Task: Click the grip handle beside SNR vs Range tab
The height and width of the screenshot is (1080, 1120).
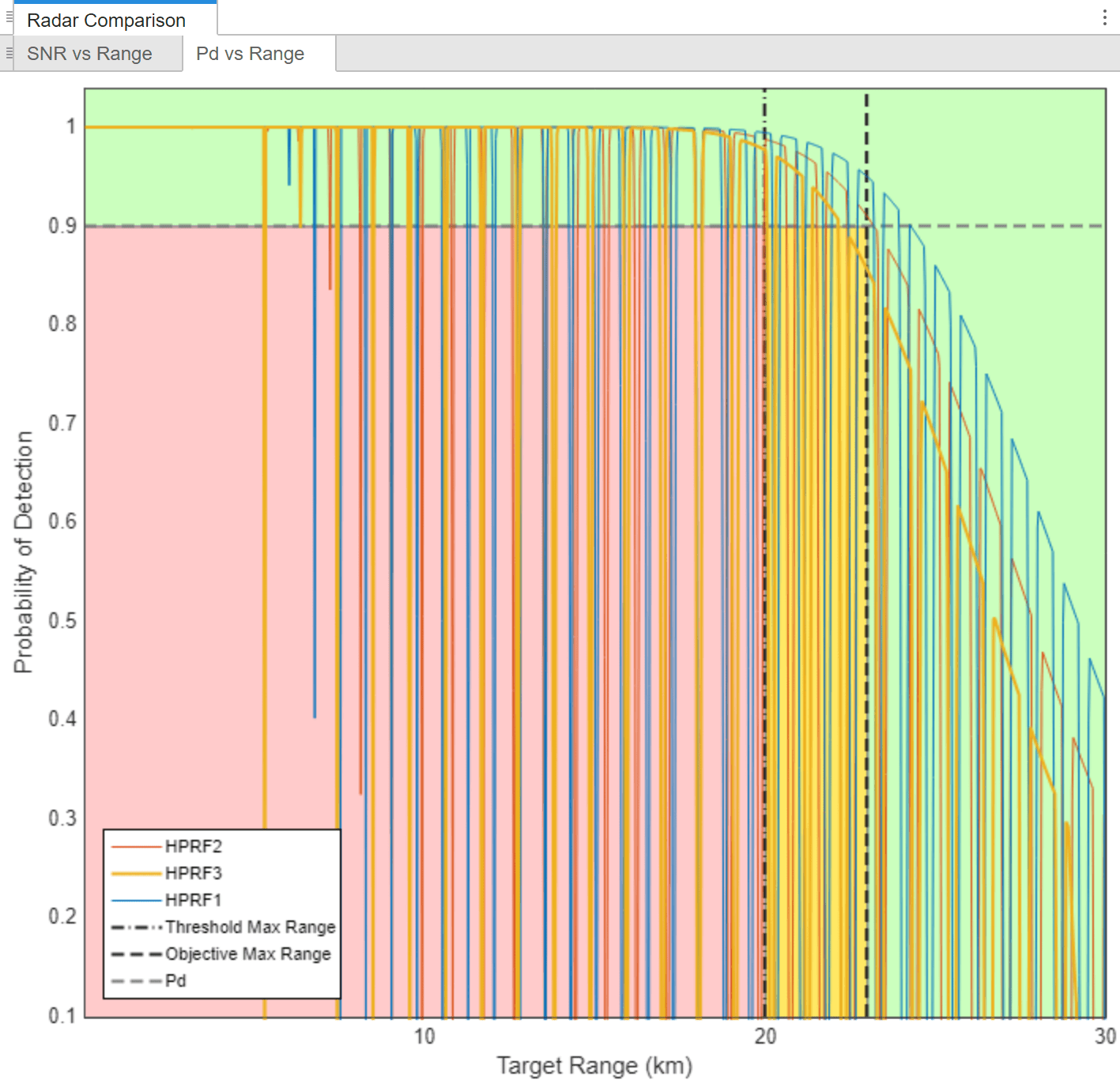Action: 9,53
